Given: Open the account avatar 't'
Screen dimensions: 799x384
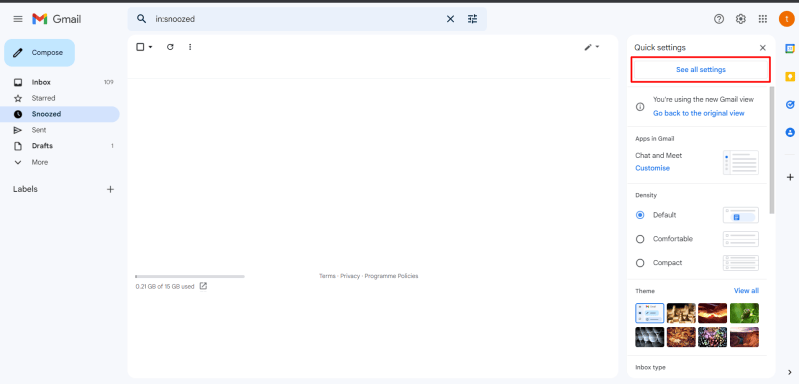Looking at the screenshot, I should (787, 19).
